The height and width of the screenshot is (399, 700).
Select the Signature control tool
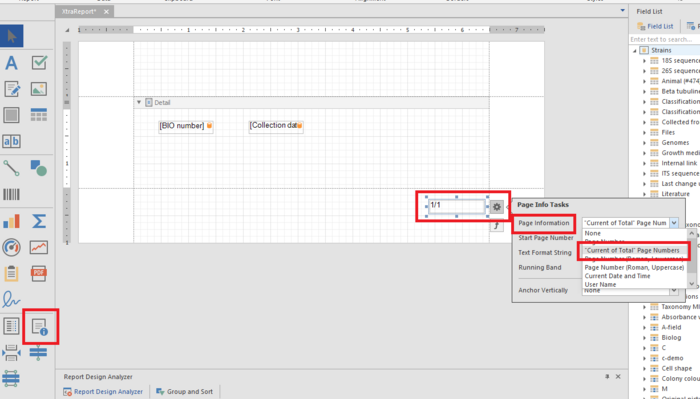(x=11, y=299)
